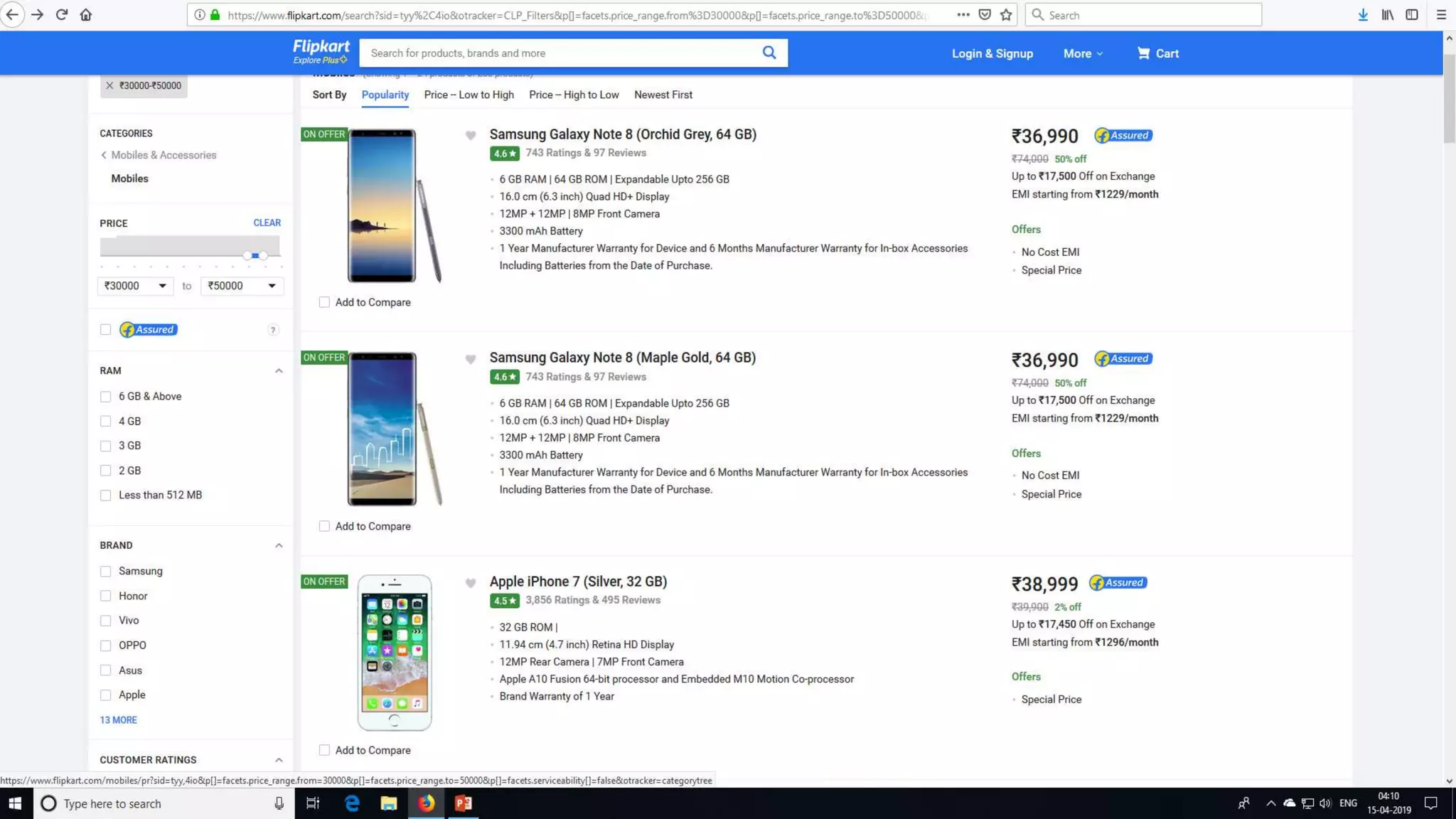The height and width of the screenshot is (819, 1456).
Task: Open the More dropdown in header
Action: click(x=1082, y=53)
